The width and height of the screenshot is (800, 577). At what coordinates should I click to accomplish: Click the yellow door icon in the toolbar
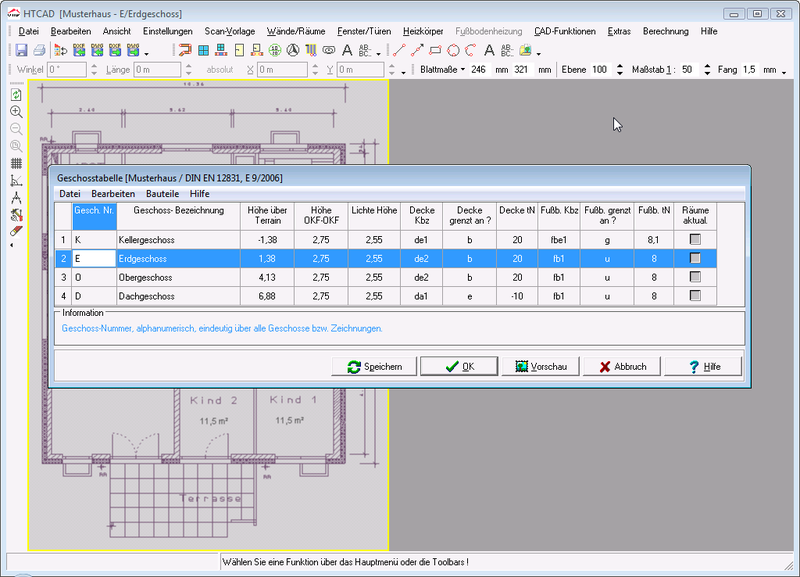tap(239, 50)
